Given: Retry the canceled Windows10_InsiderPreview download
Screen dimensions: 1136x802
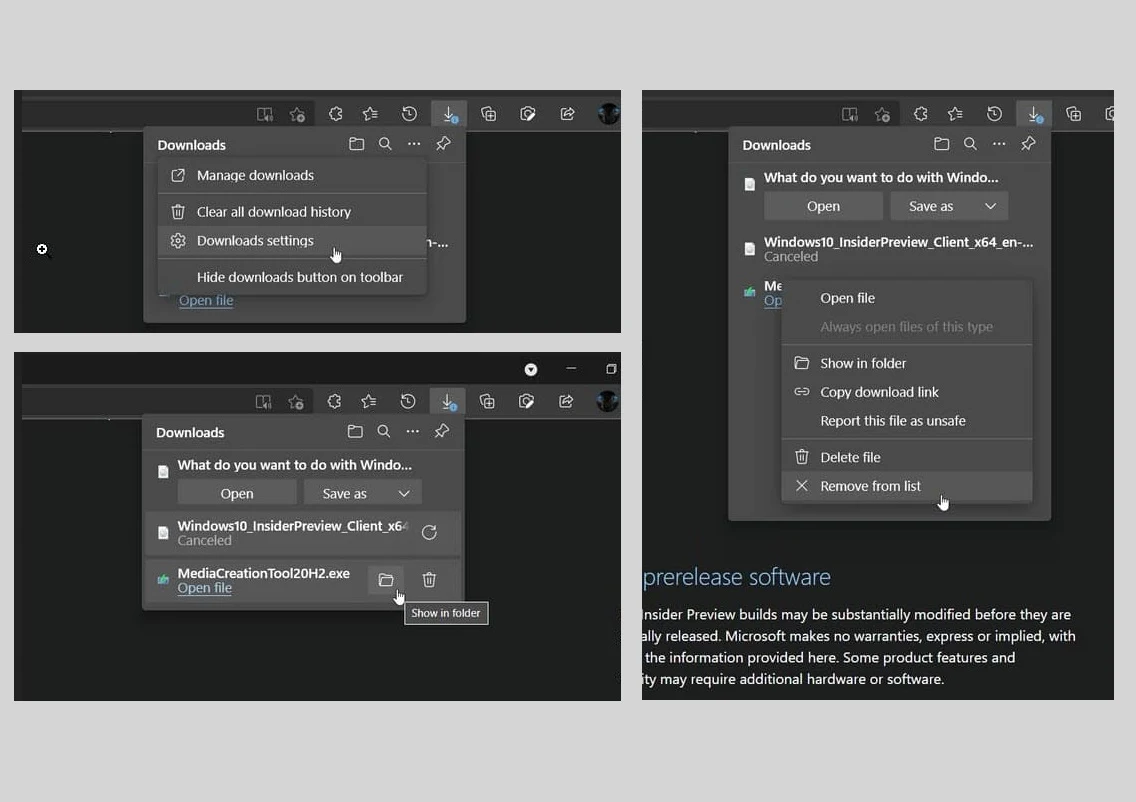Looking at the screenshot, I should pos(429,533).
